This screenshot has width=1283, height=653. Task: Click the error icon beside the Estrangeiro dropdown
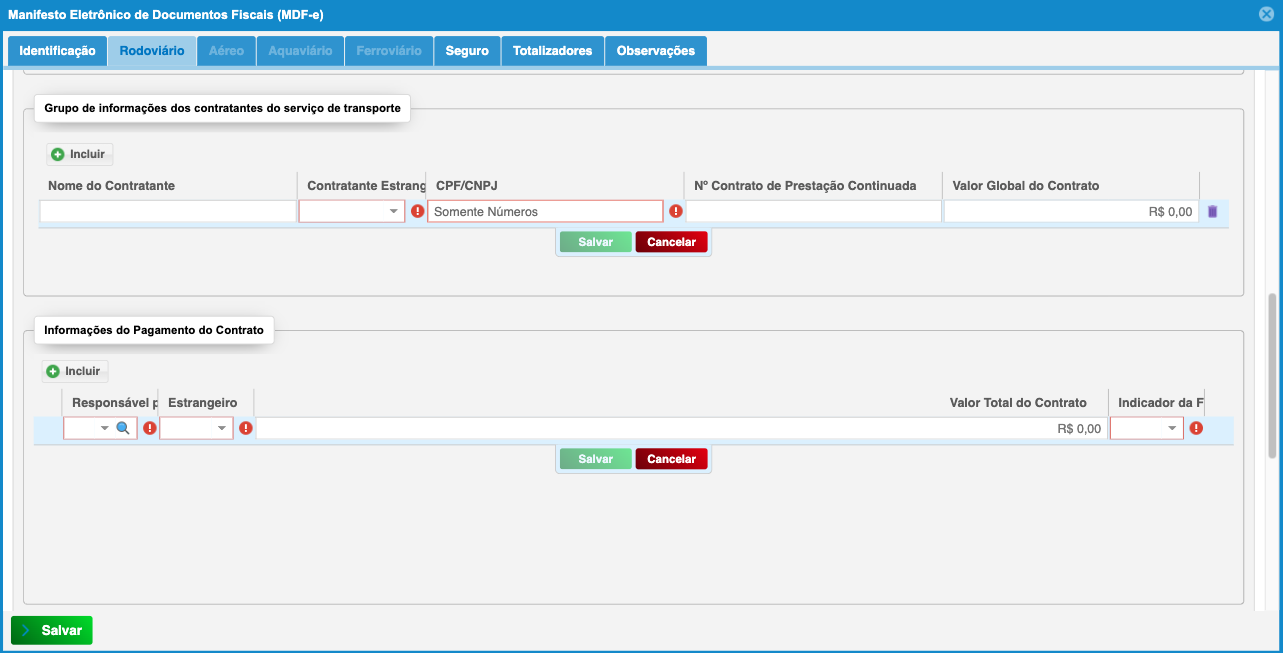[246, 428]
